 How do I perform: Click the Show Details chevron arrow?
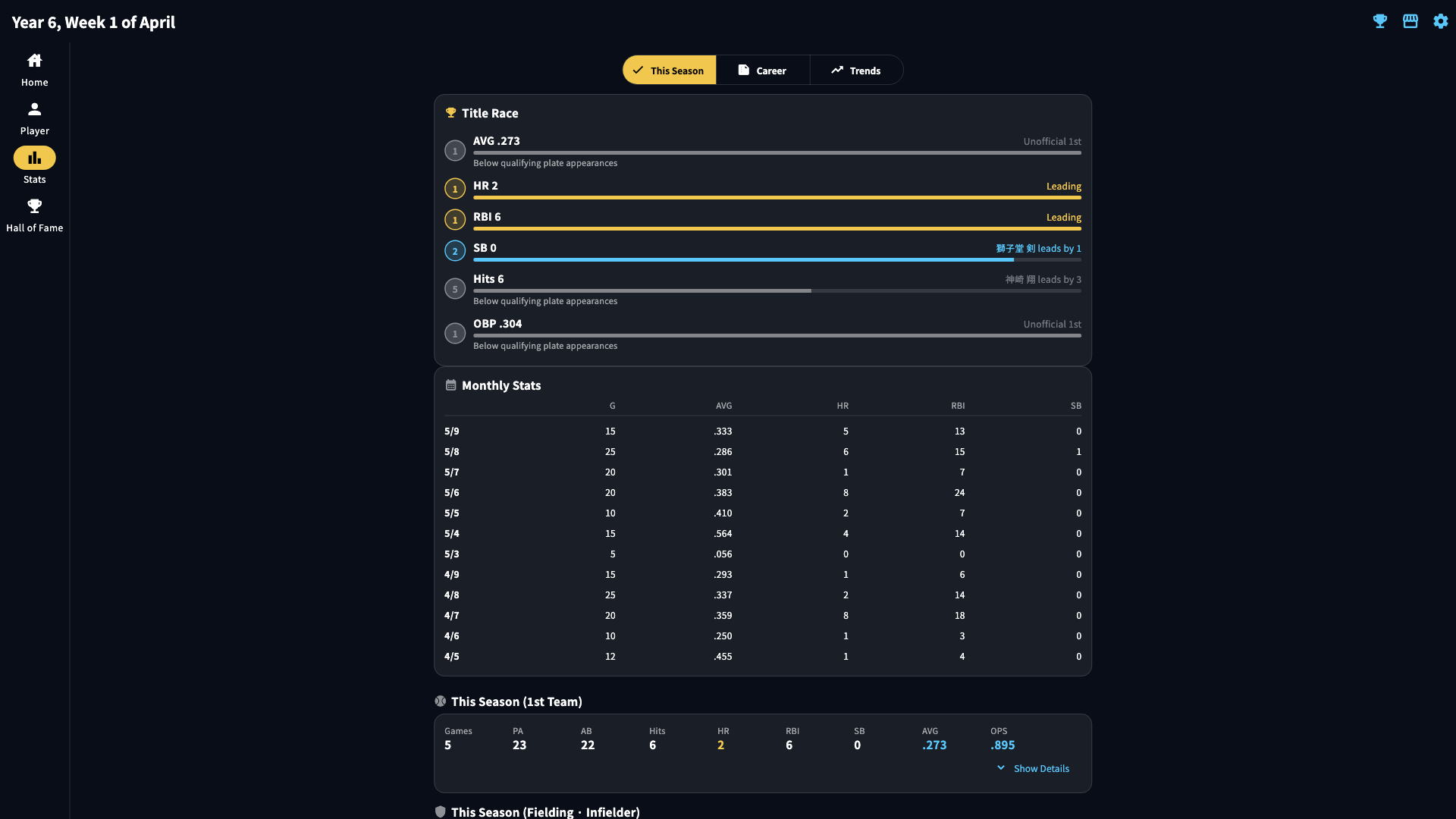[1001, 767]
